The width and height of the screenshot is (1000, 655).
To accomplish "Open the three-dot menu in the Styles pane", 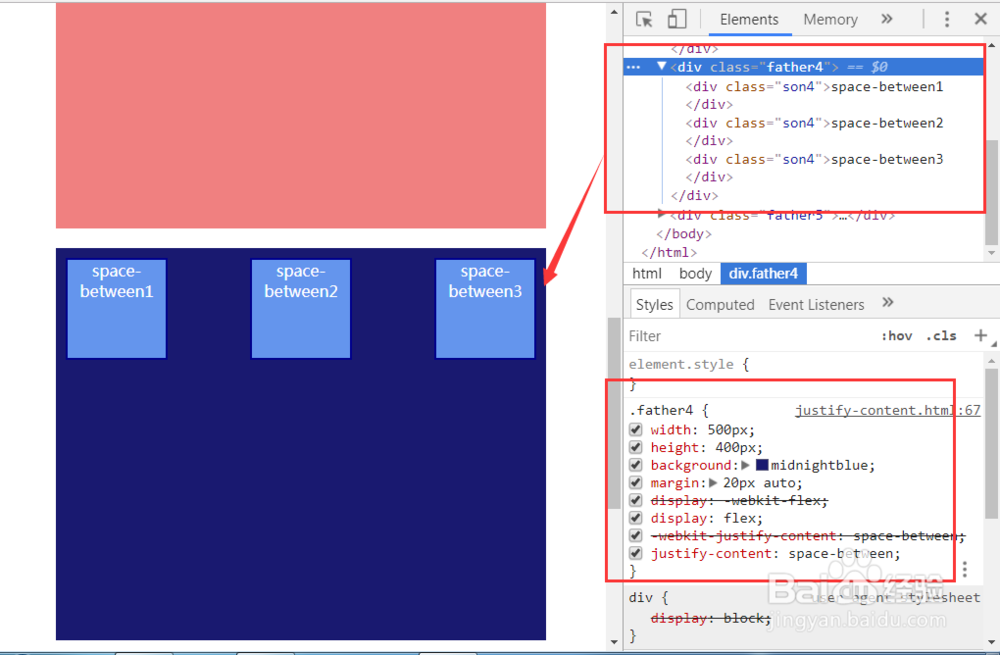I will point(965,568).
